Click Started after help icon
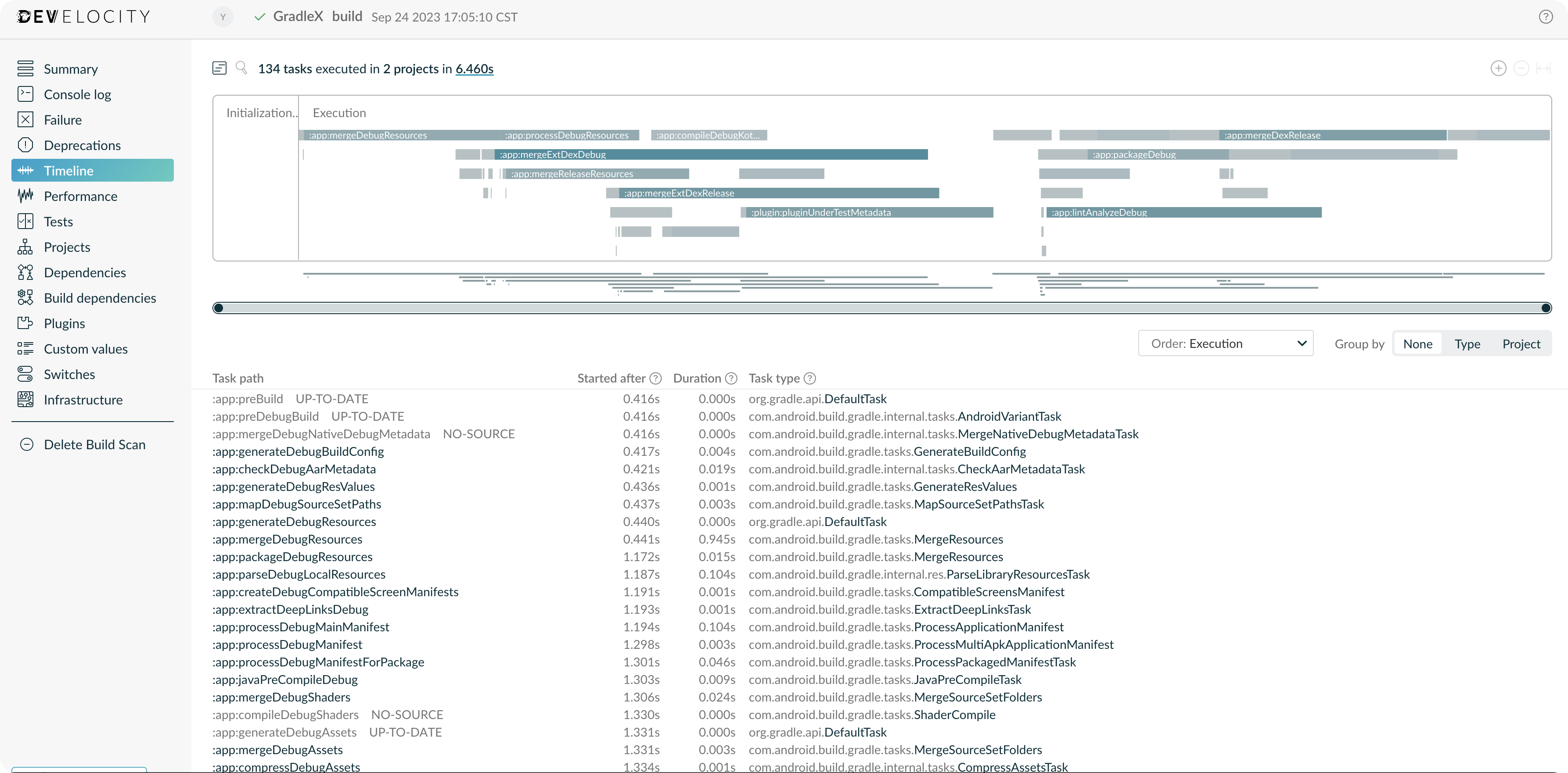 tap(655, 378)
